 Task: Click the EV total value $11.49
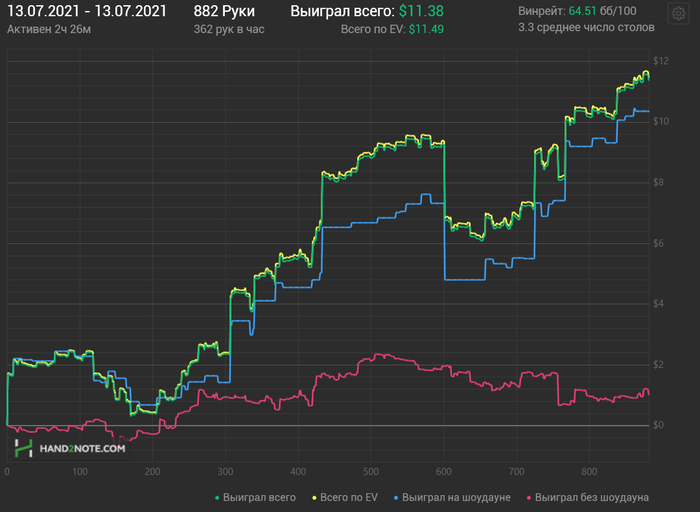pos(426,29)
